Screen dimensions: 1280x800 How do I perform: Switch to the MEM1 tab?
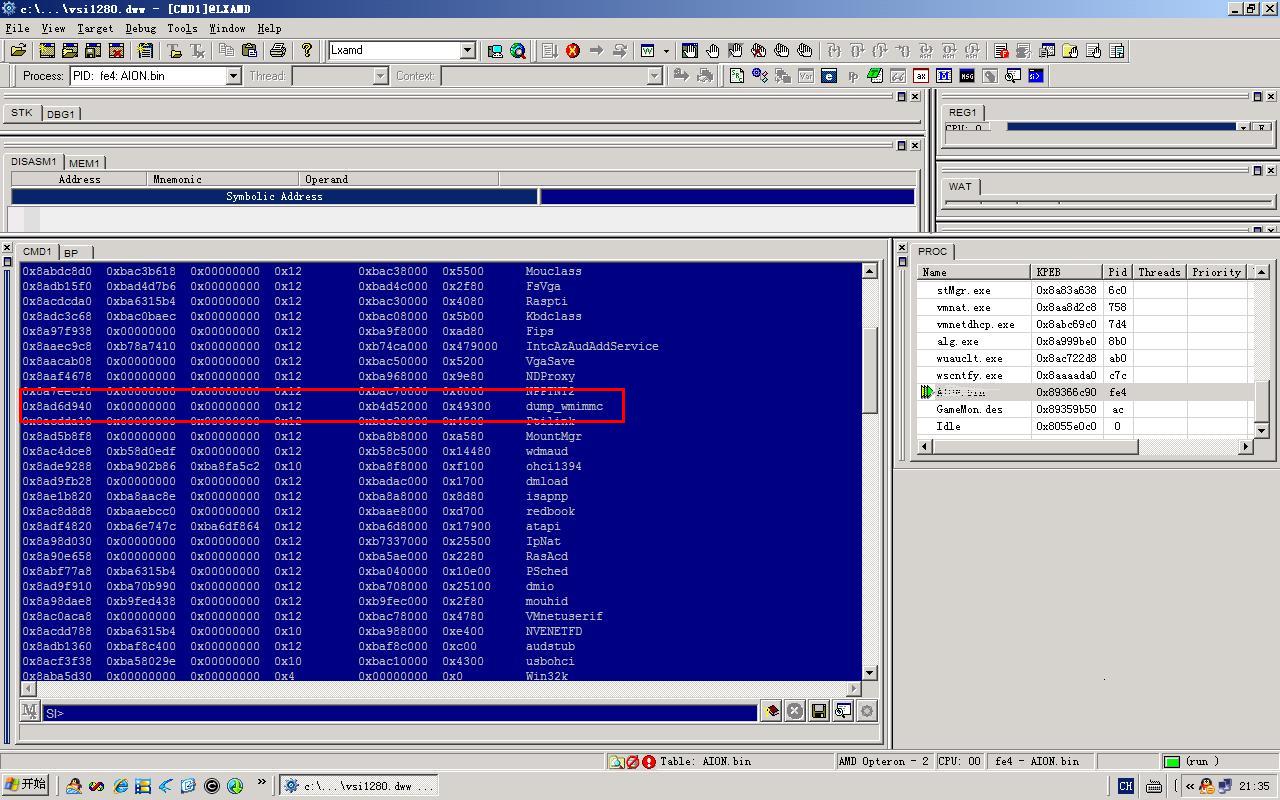(x=84, y=163)
